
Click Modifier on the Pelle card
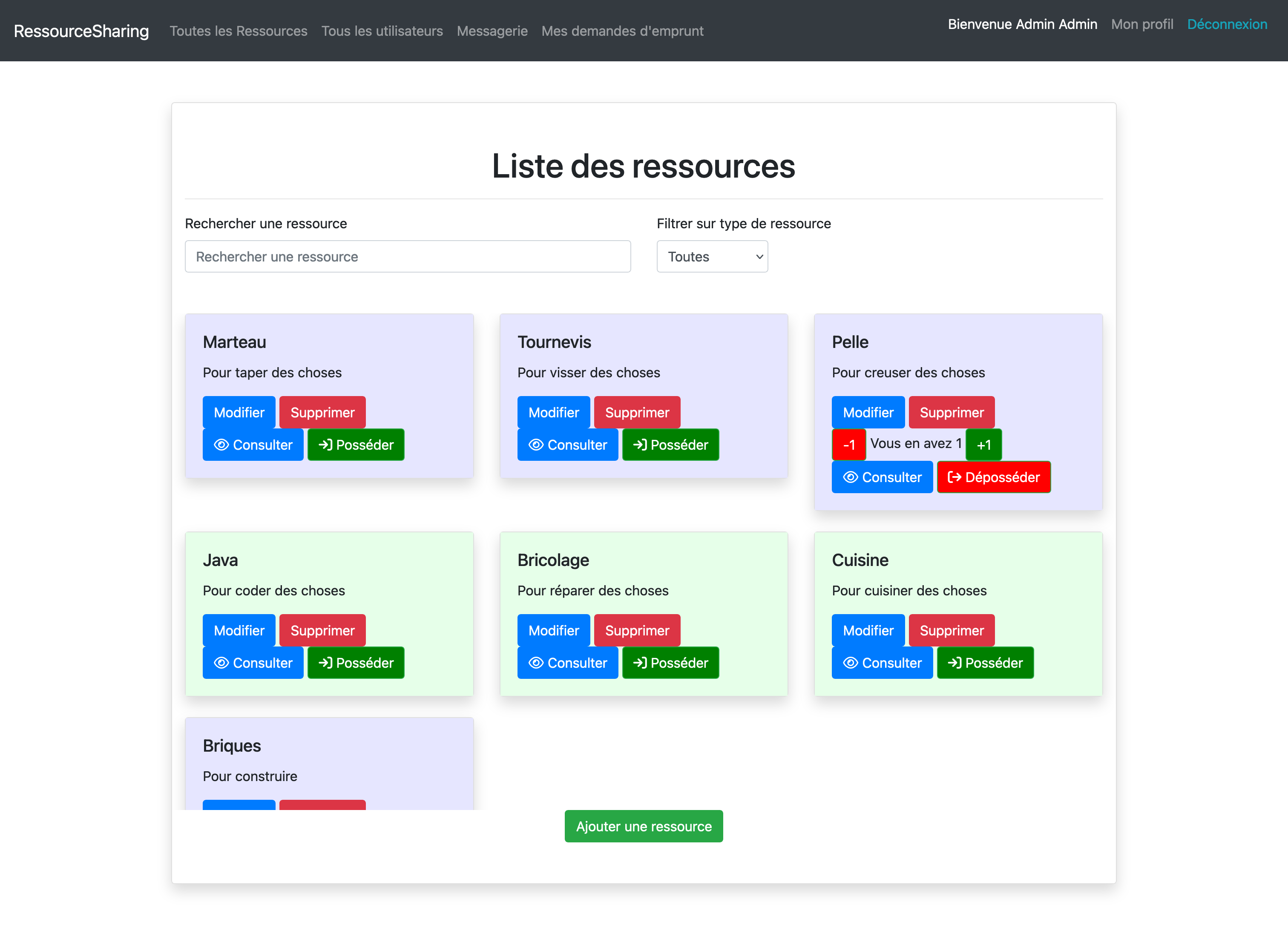(868, 412)
